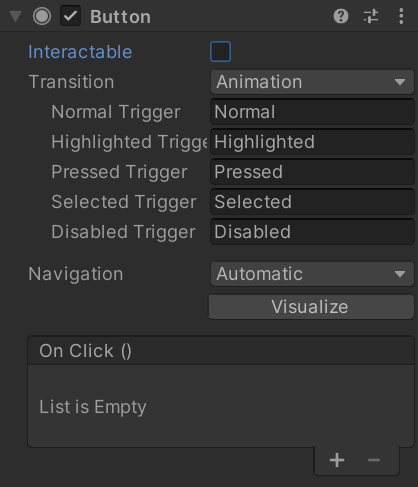418x487 pixels.
Task: Edit the Disabled Trigger text field
Action: point(312,232)
